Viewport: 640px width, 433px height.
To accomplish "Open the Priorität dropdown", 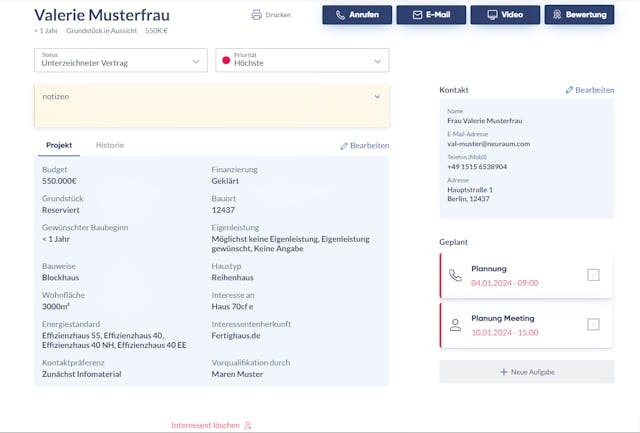I will 302,61.
